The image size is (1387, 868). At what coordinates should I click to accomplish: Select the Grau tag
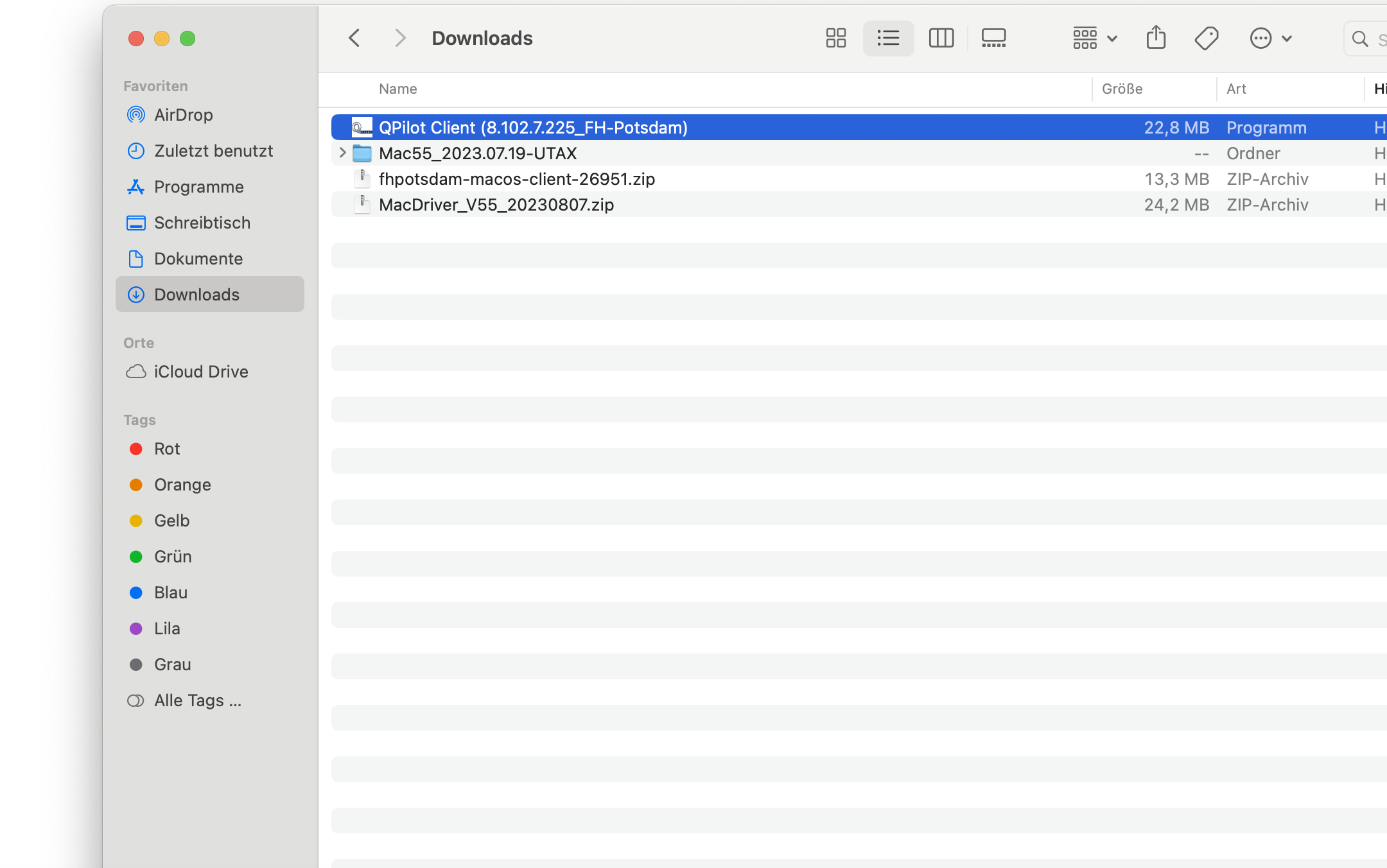(209, 664)
